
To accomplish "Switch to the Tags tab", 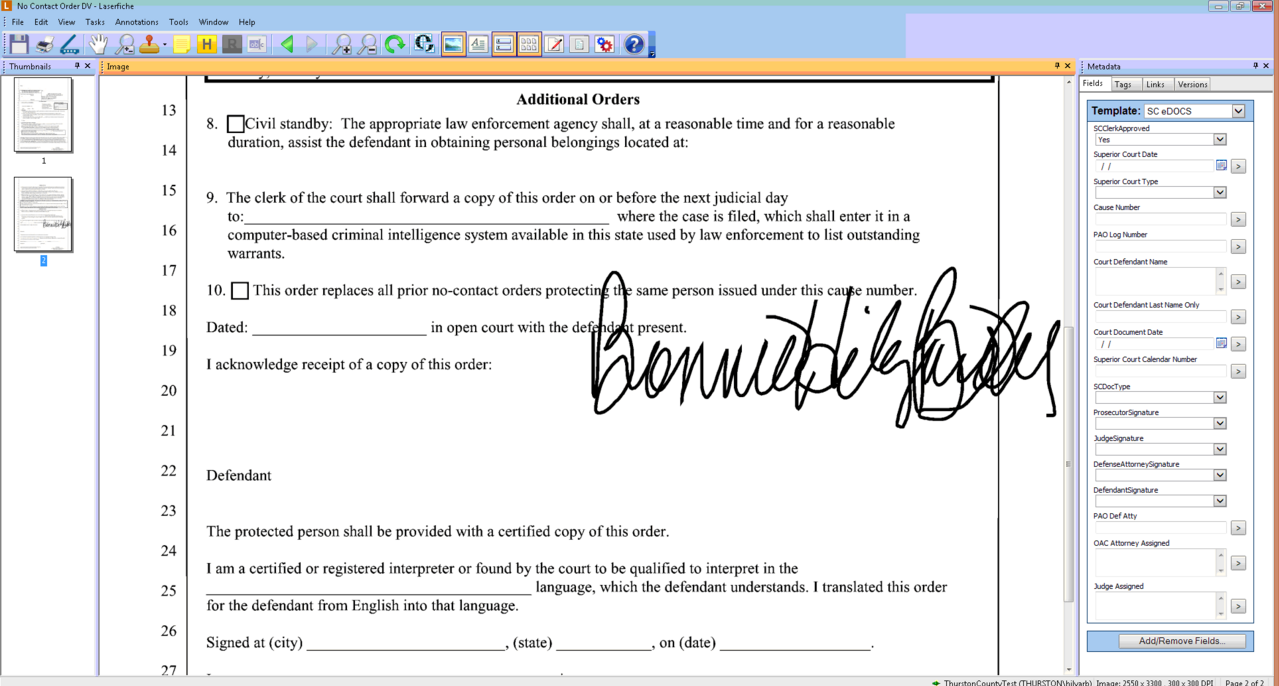I will pyautogui.click(x=1123, y=85).
